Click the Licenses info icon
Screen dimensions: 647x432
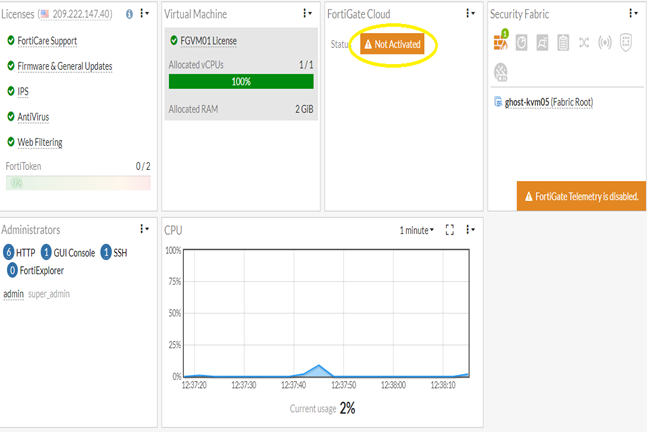pyautogui.click(x=129, y=14)
